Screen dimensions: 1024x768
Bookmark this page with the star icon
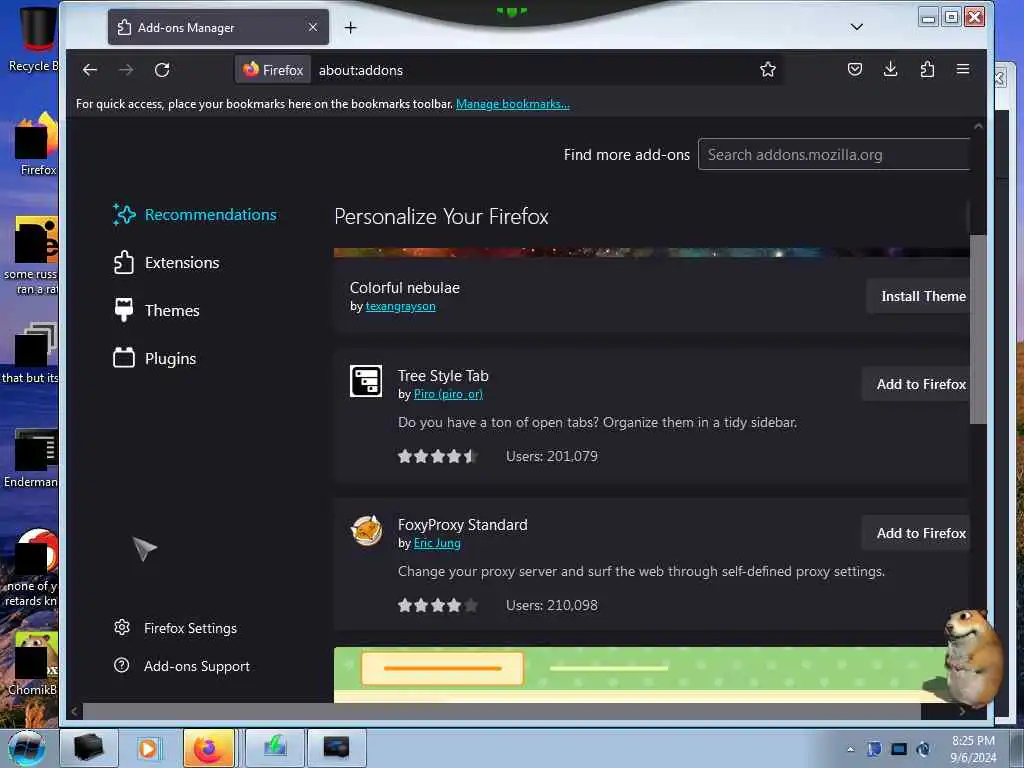tap(767, 69)
